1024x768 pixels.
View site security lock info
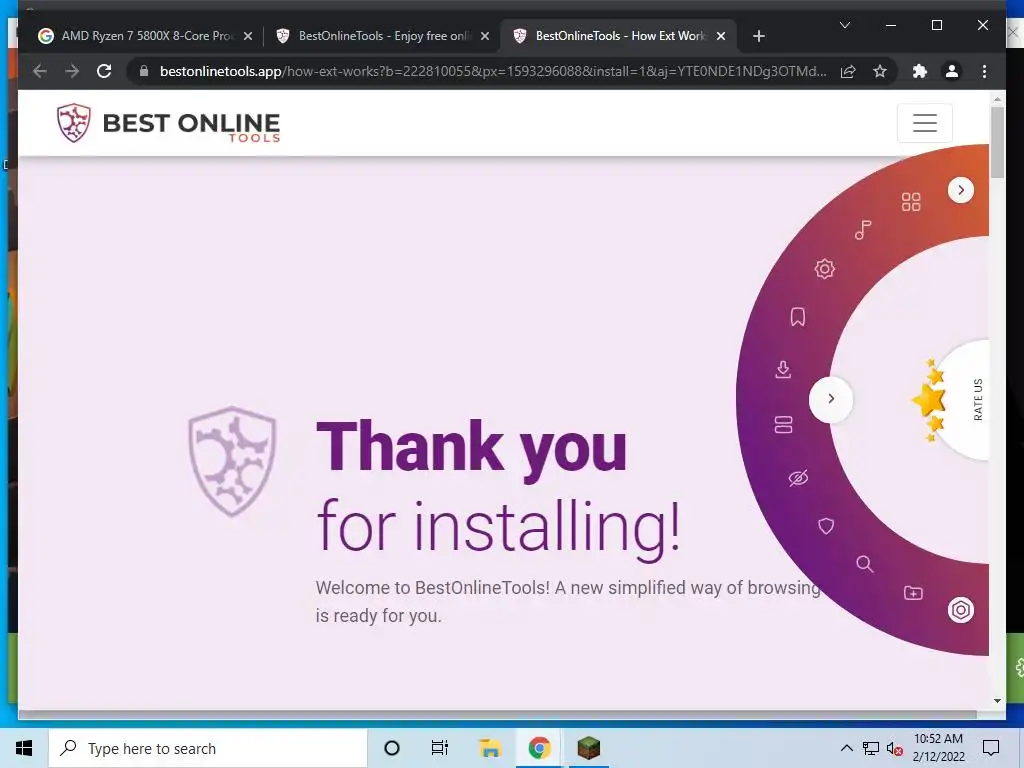click(x=144, y=71)
